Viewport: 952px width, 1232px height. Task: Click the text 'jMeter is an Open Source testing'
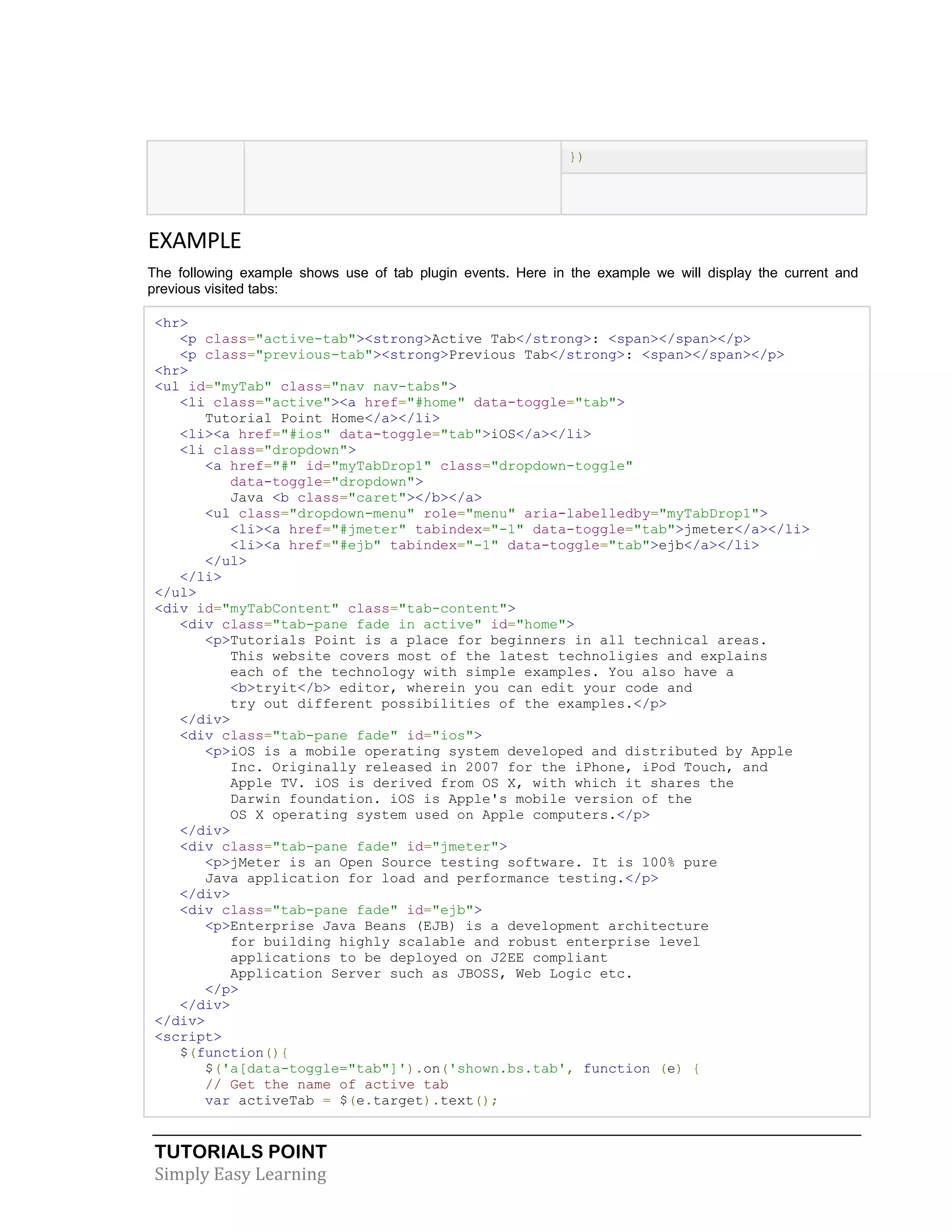pos(365,862)
